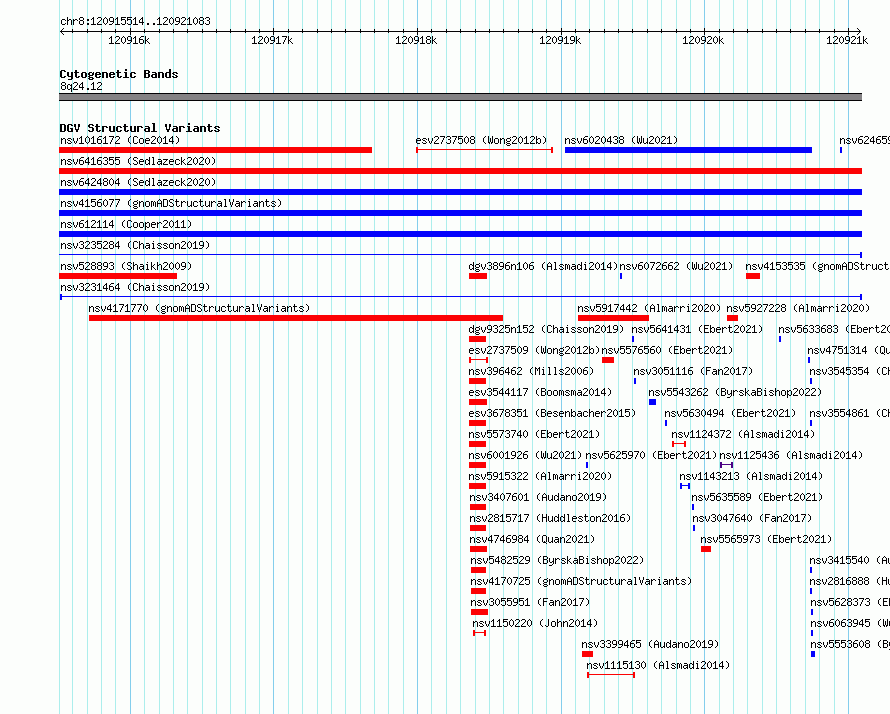Click the nsv5917442 (Almarri2020) label
The width and height of the screenshot is (890, 714).
click(x=649, y=308)
